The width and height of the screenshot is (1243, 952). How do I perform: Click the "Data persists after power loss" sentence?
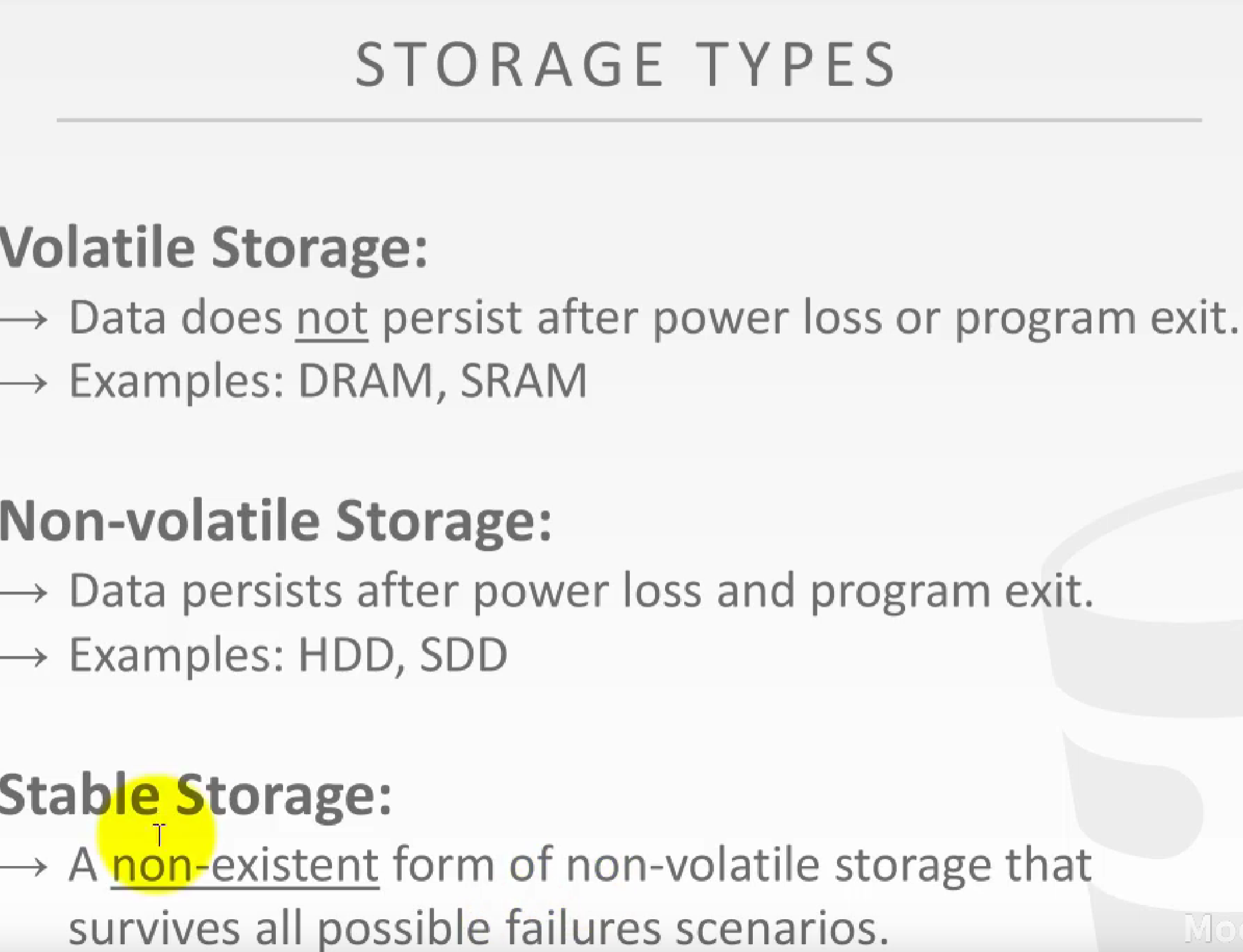(581, 591)
